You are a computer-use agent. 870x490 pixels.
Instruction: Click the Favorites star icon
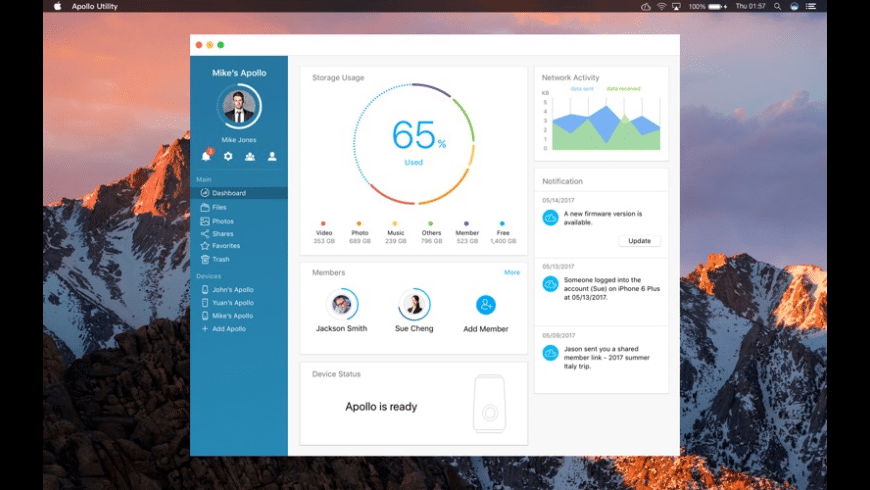click(205, 245)
